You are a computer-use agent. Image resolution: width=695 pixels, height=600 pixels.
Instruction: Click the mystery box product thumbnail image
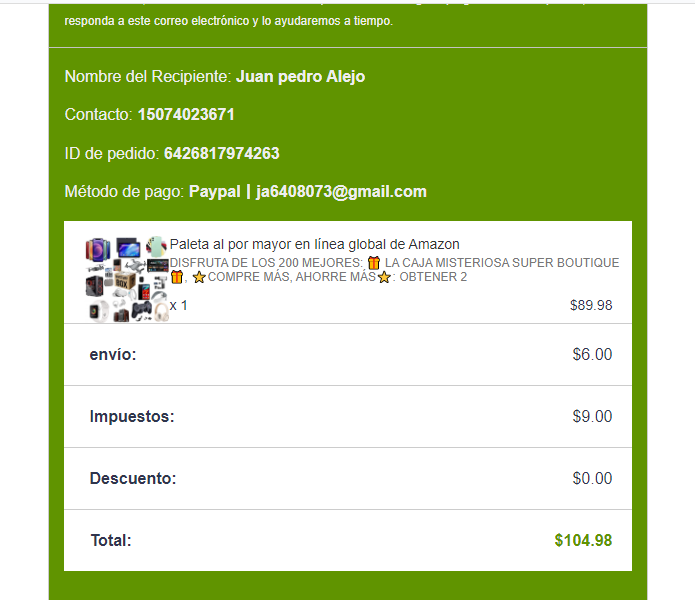pyautogui.click(x=127, y=279)
